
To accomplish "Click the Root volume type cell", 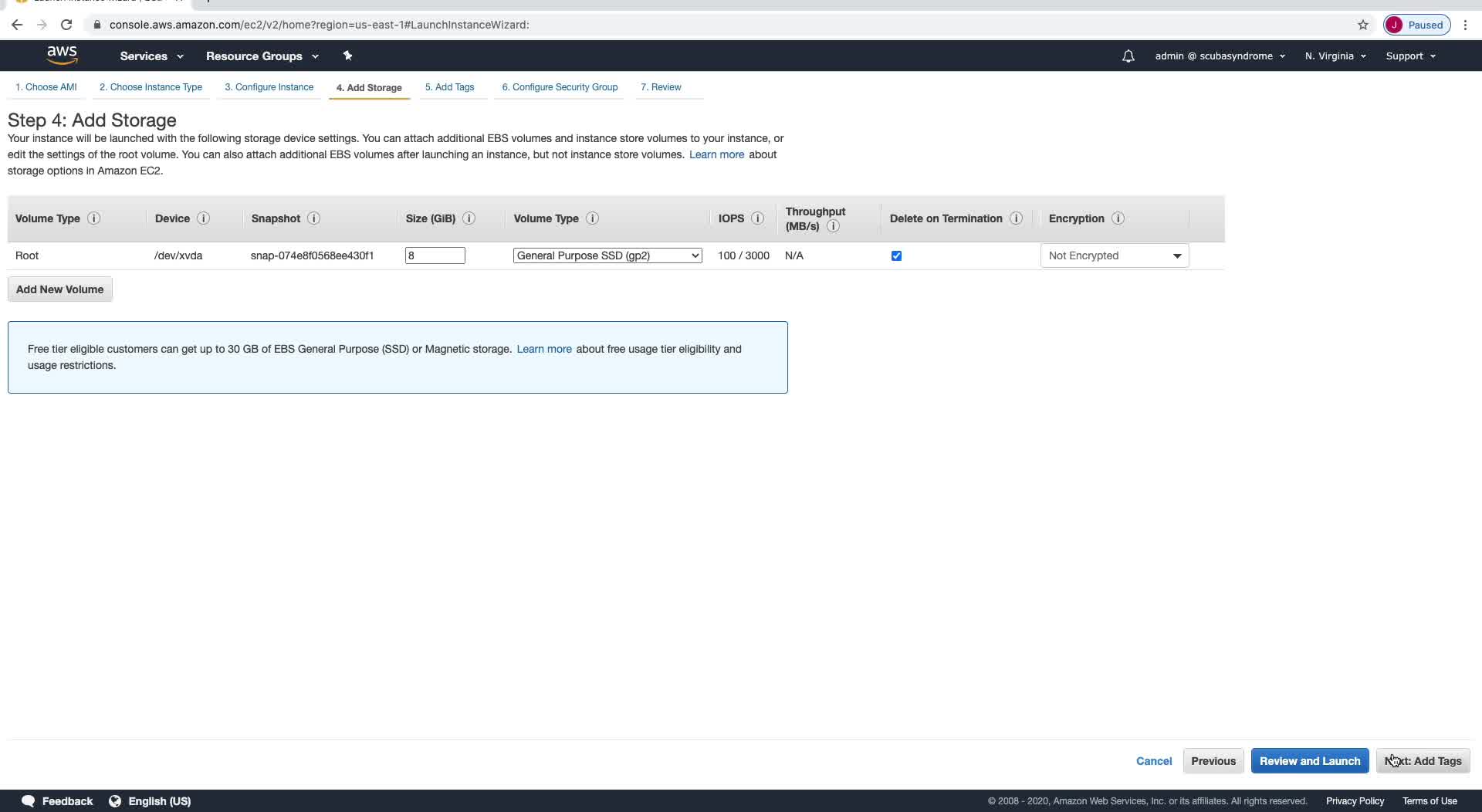I will click(x=27, y=255).
